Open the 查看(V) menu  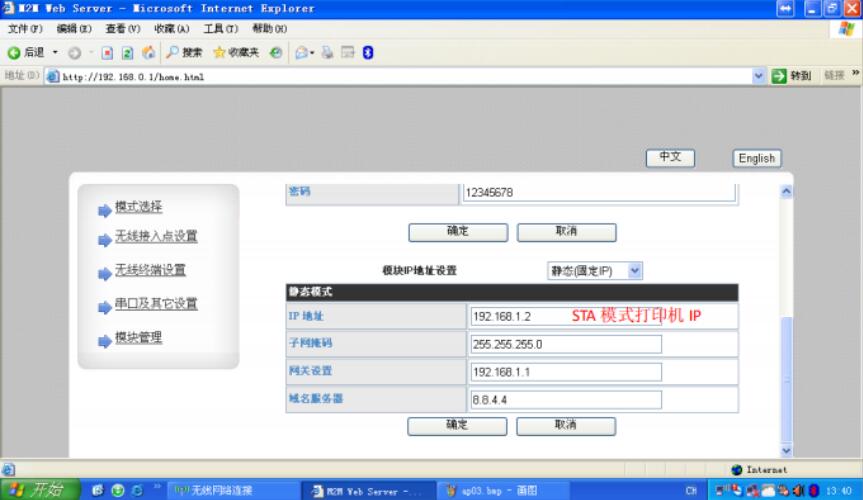coord(122,31)
